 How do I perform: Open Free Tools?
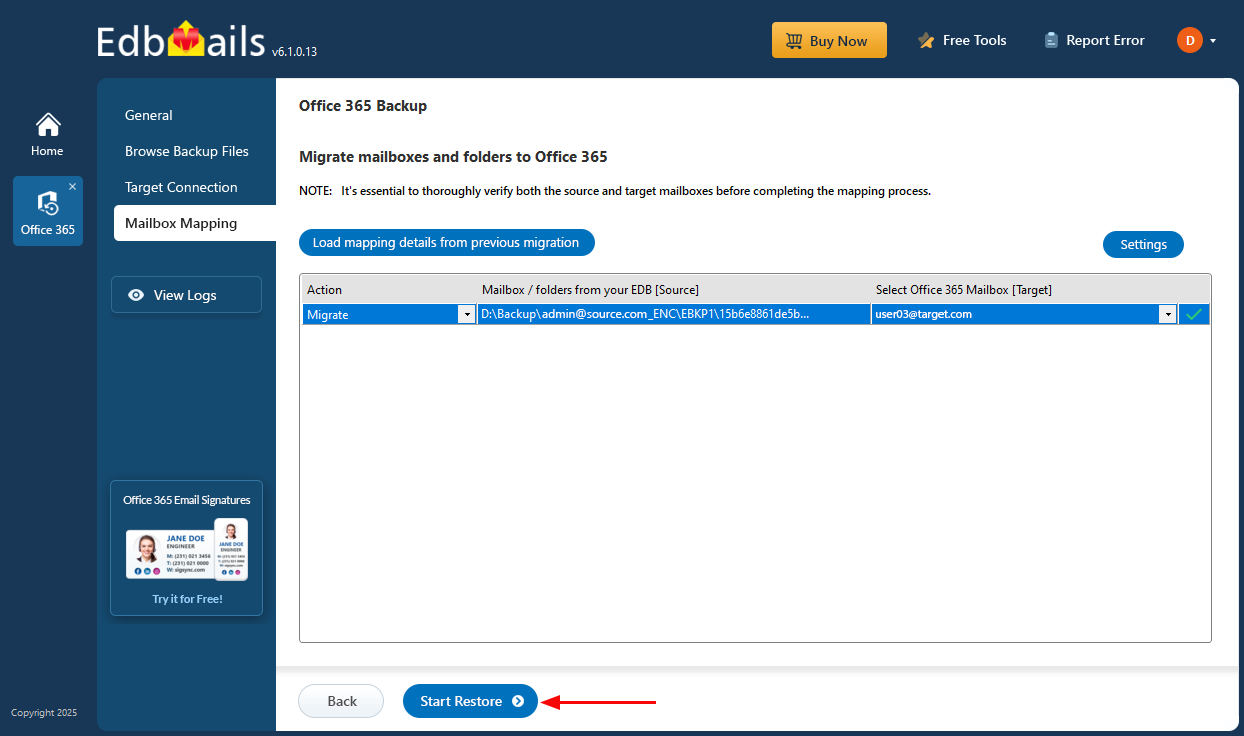click(x=962, y=40)
